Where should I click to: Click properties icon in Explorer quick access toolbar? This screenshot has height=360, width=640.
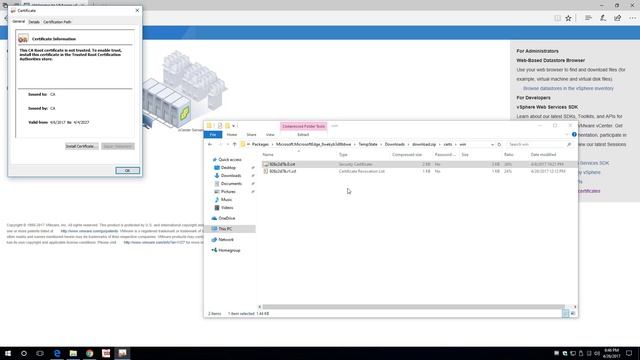click(x=220, y=126)
